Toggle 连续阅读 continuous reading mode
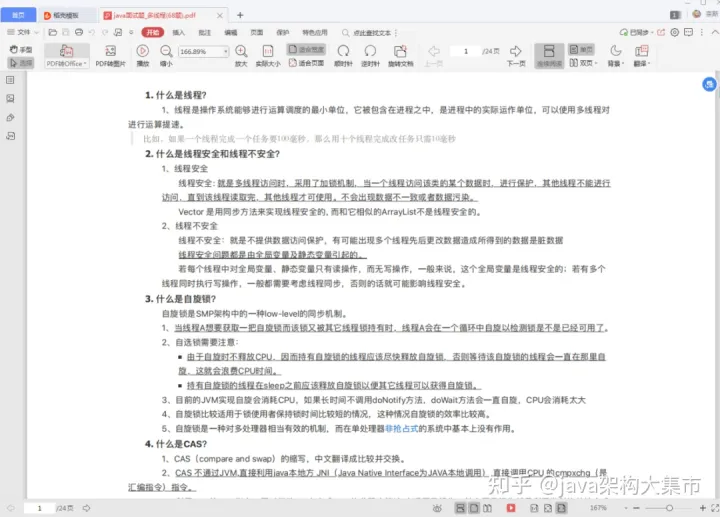The image size is (720, 517). [549, 56]
